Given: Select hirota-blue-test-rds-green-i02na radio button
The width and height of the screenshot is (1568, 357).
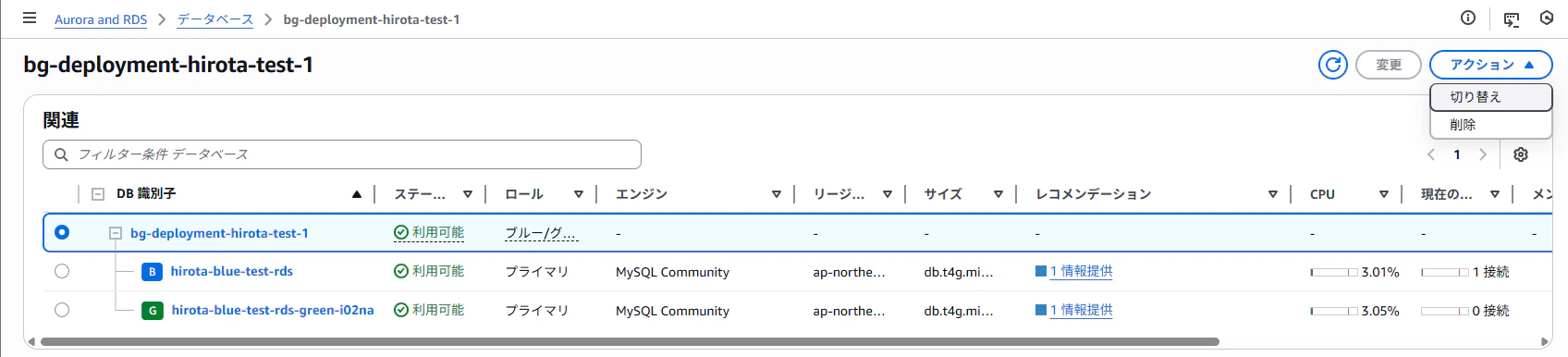Looking at the screenshot, I should pyautogui.click(x=62, y=310).
